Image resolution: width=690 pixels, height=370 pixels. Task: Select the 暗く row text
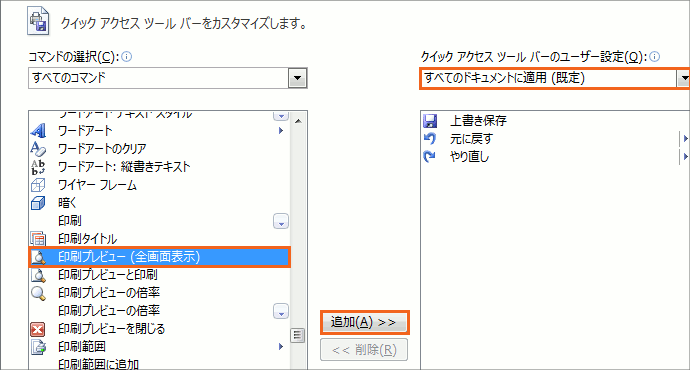(68, 203)
